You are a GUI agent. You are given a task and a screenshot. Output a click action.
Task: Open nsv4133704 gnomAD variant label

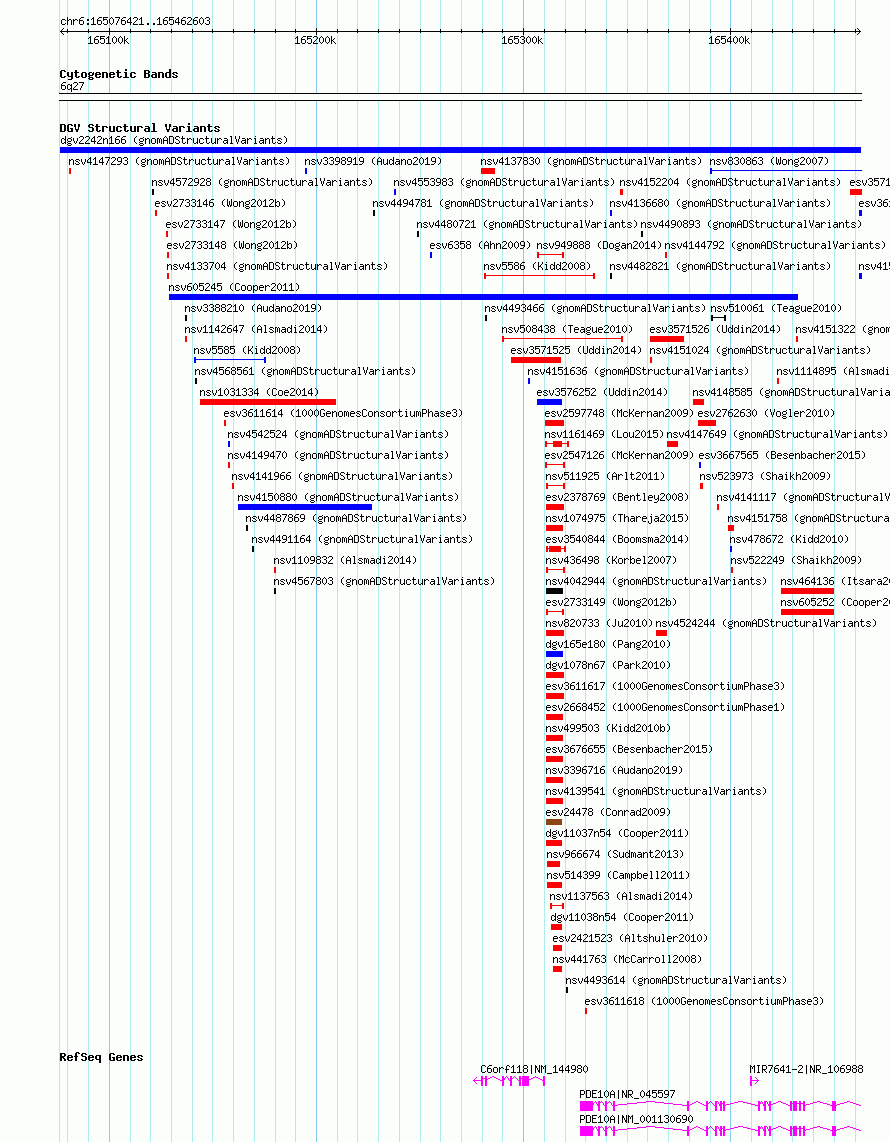(277, 267)
